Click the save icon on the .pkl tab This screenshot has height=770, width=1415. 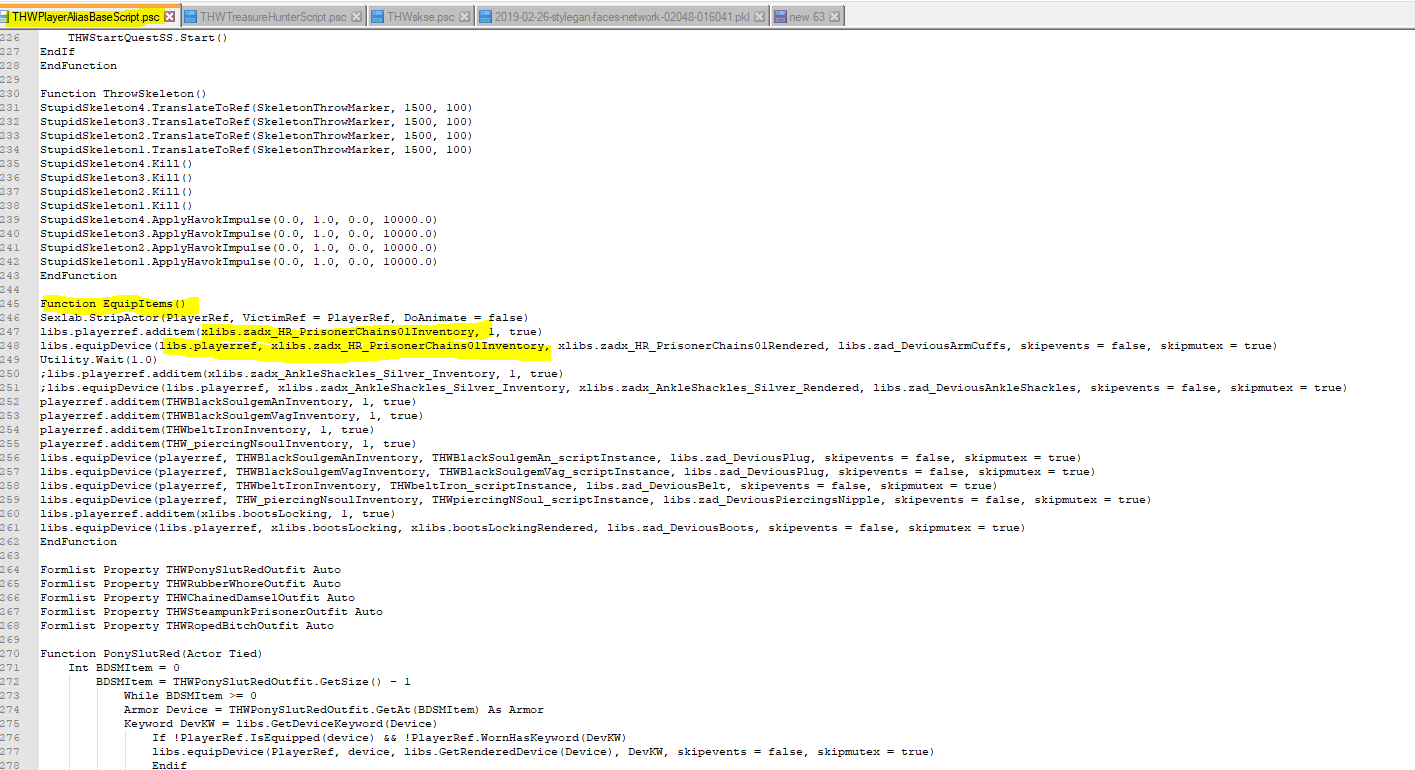pos(485,17)
